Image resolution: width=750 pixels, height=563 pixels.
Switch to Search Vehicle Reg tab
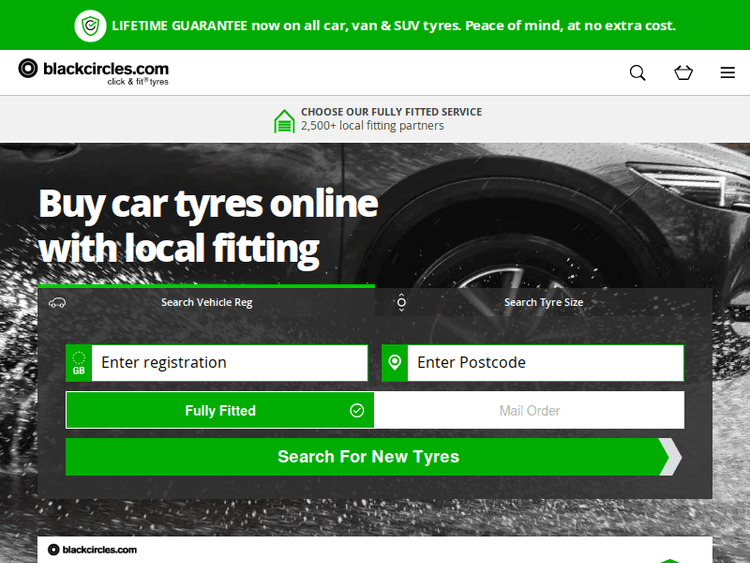[207, 303]
